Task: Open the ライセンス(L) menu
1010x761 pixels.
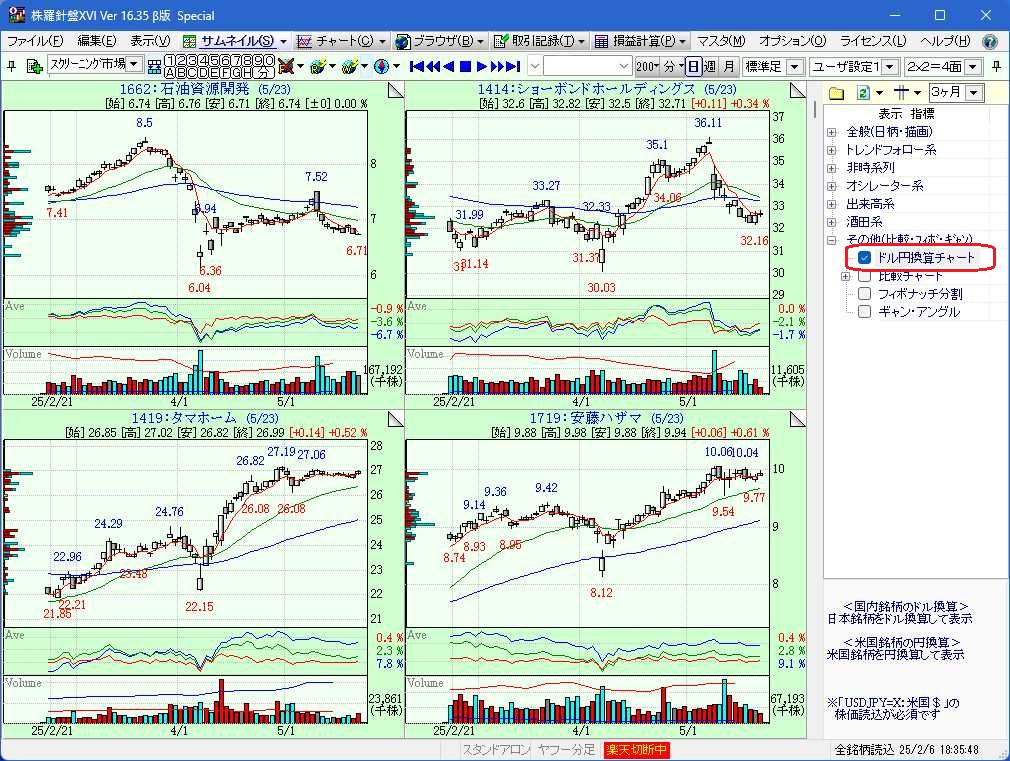Action: click(873, 41)
